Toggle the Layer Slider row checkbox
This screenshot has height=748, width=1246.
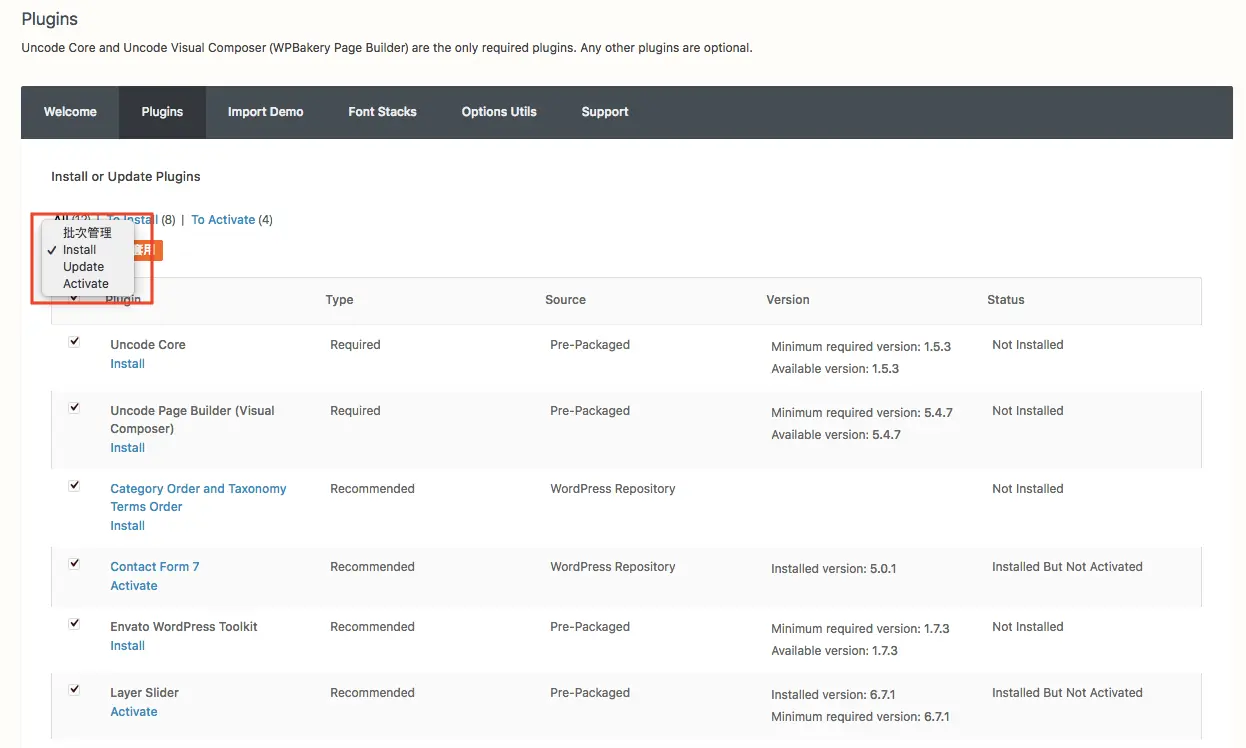coord(74,690)
